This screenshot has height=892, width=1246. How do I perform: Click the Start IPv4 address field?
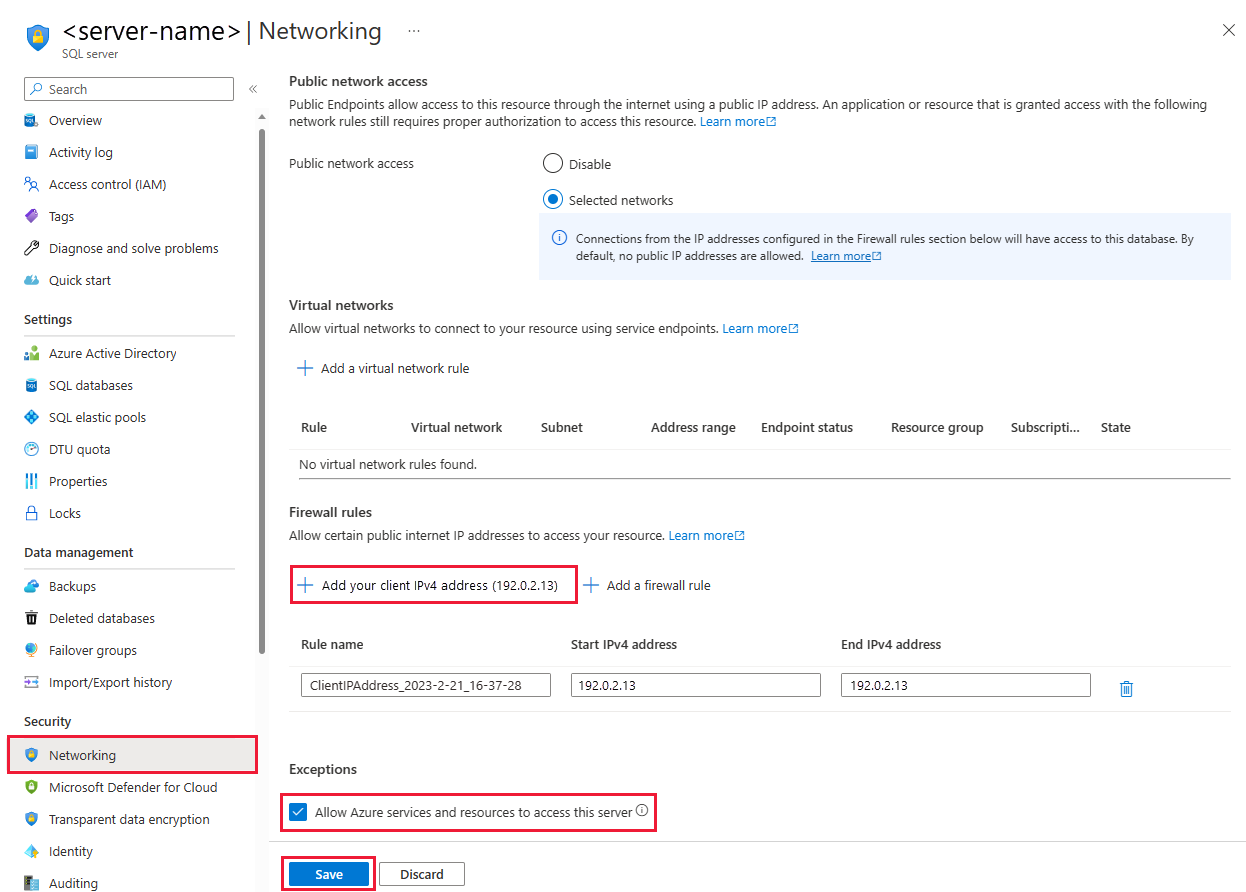click(x=696, y=685)
